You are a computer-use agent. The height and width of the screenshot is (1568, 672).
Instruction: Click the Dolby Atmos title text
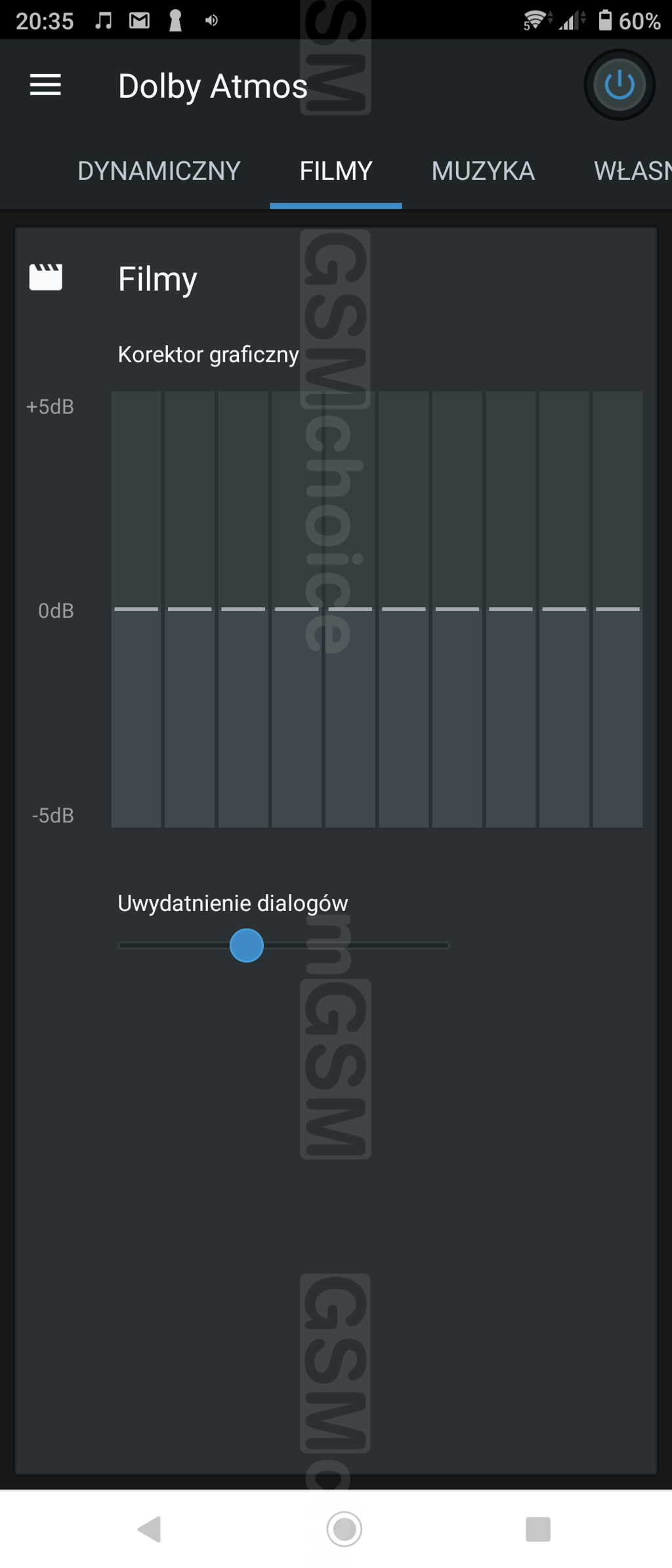(213, 86)
